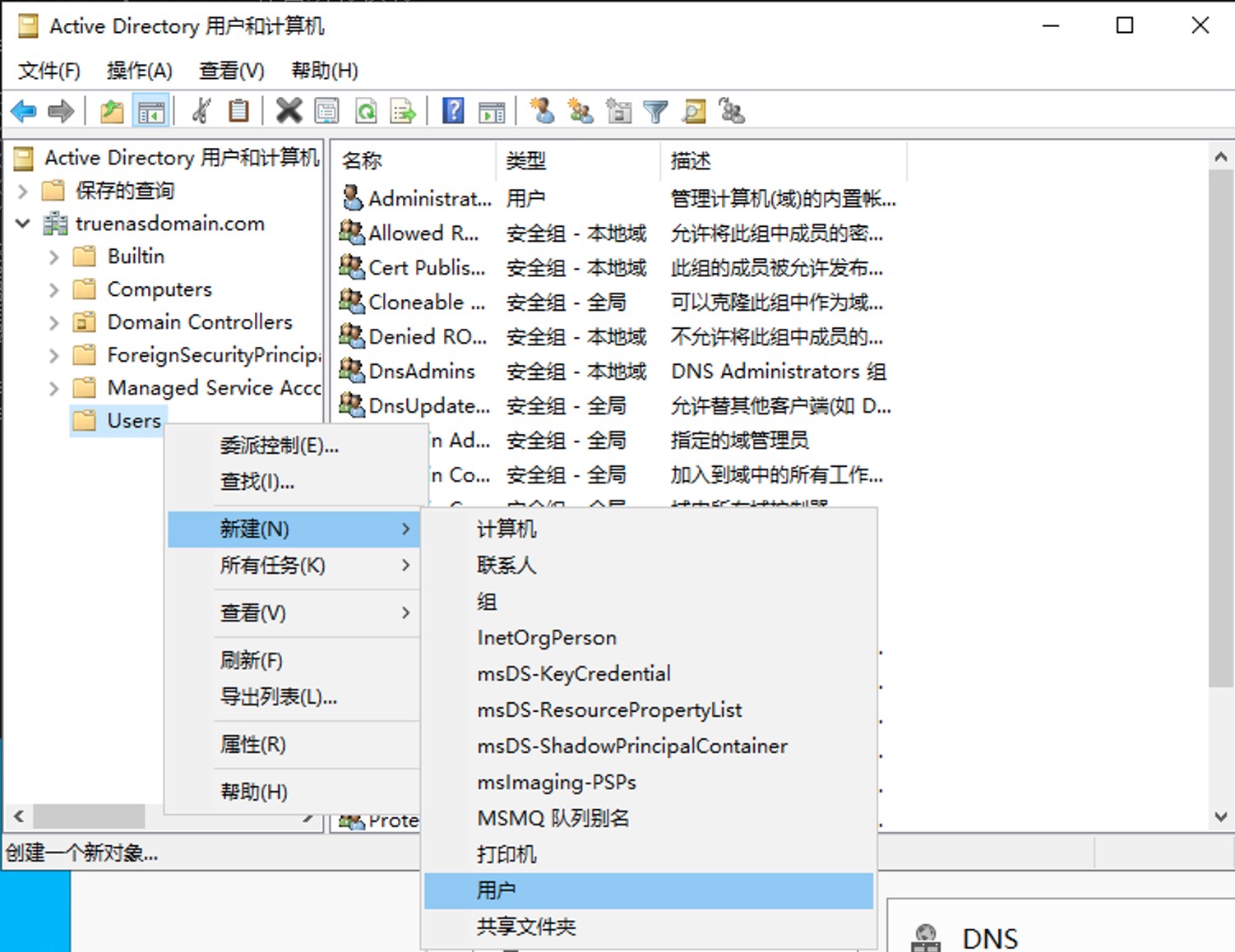Click the Back arrow toolbar icon
Viewport: 1235px width, 952px height.
(23, 111)
